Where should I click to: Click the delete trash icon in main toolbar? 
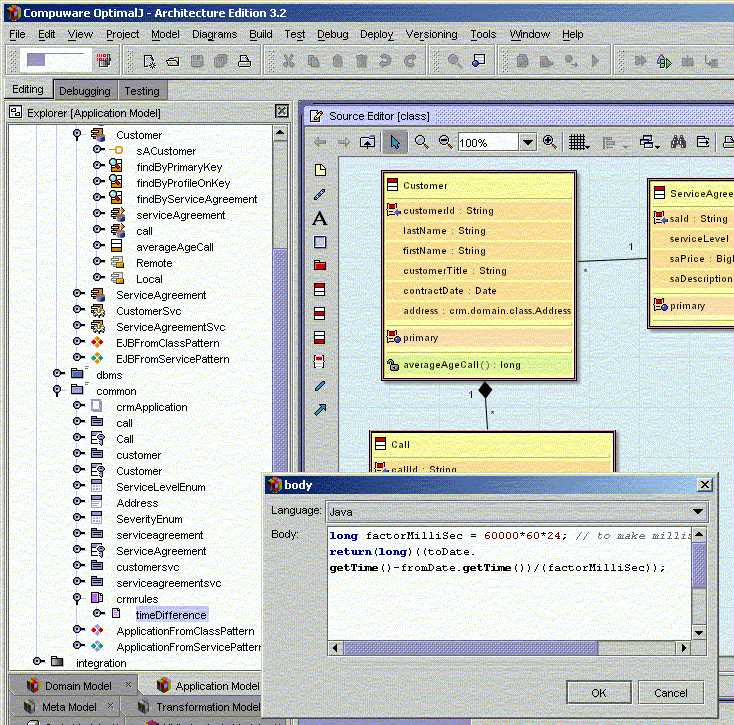(x=361, y=61)
